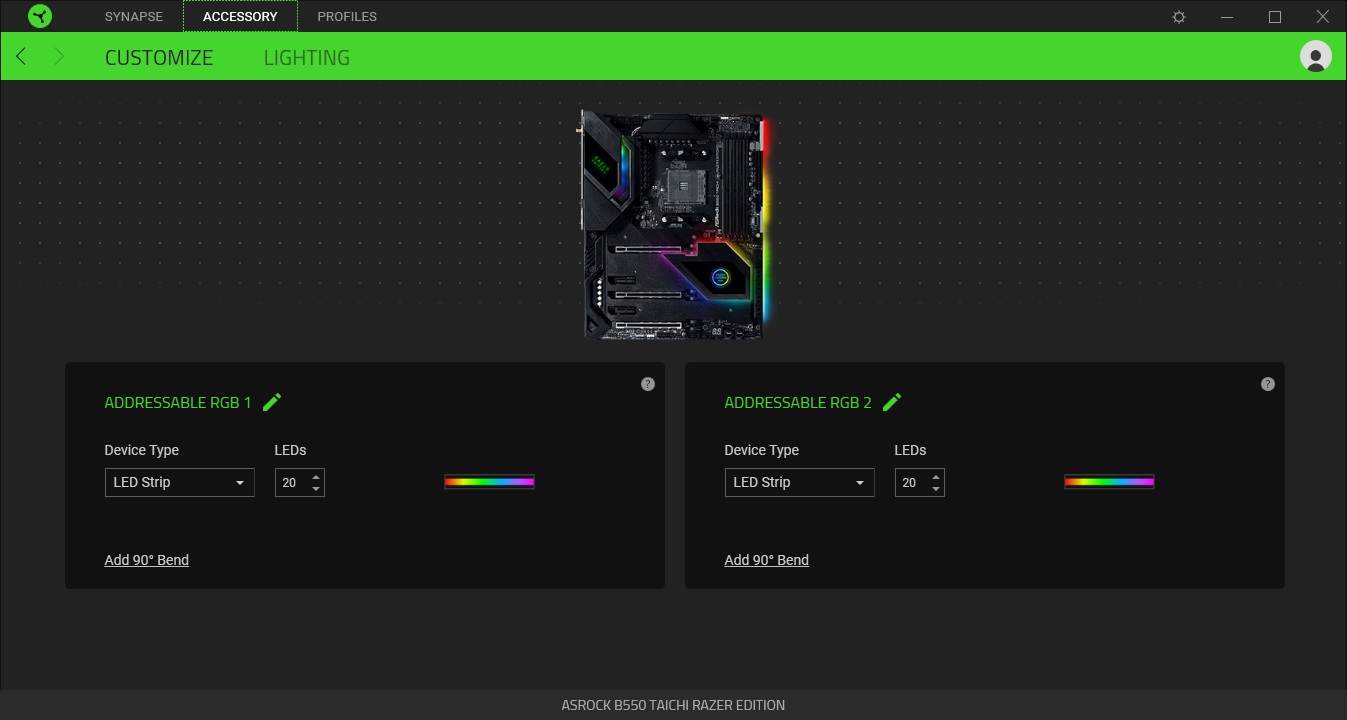
Task: Switch to the Lighting subtab
Action: [x=307, y=57]
